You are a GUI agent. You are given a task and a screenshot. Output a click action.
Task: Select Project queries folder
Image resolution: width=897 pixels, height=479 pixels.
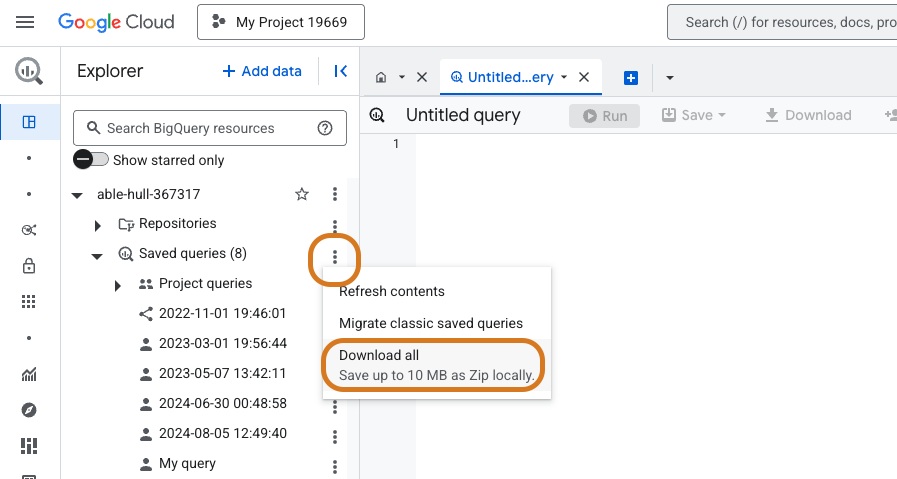click(205, 283)
